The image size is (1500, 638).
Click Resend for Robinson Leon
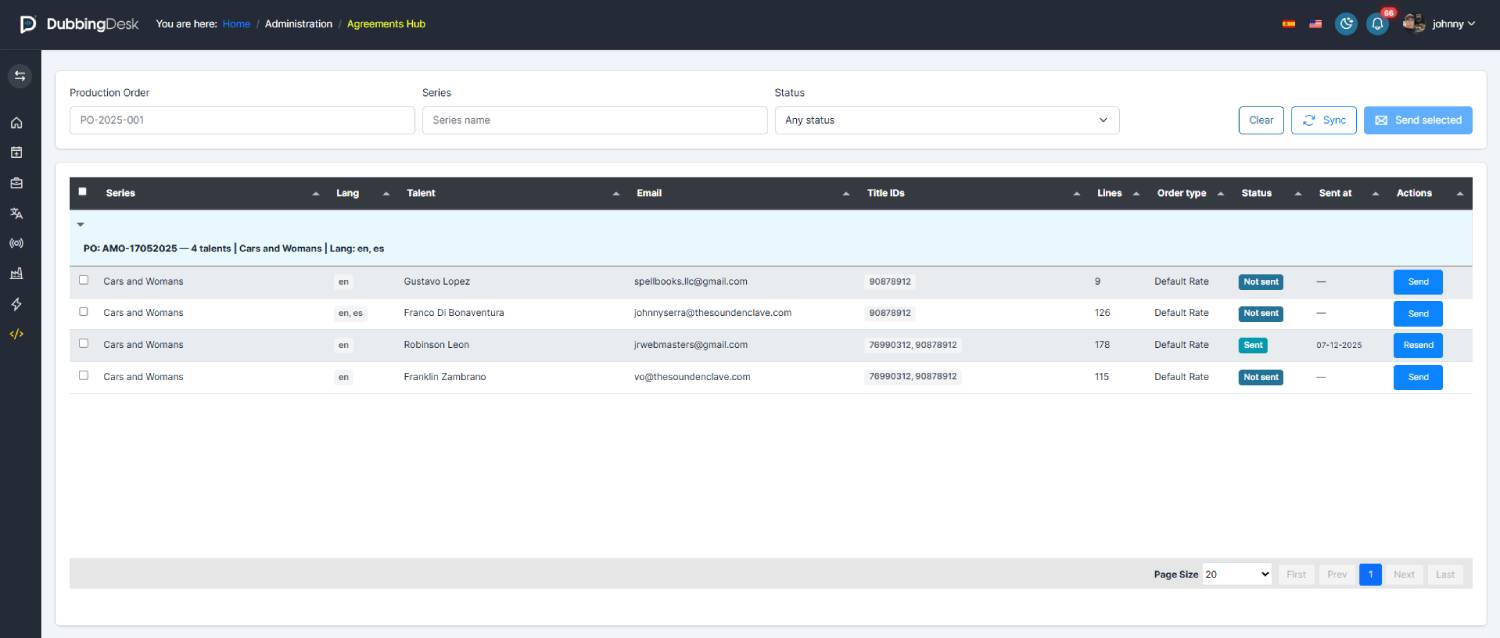pyautogui.click(x=1418, y=345)
